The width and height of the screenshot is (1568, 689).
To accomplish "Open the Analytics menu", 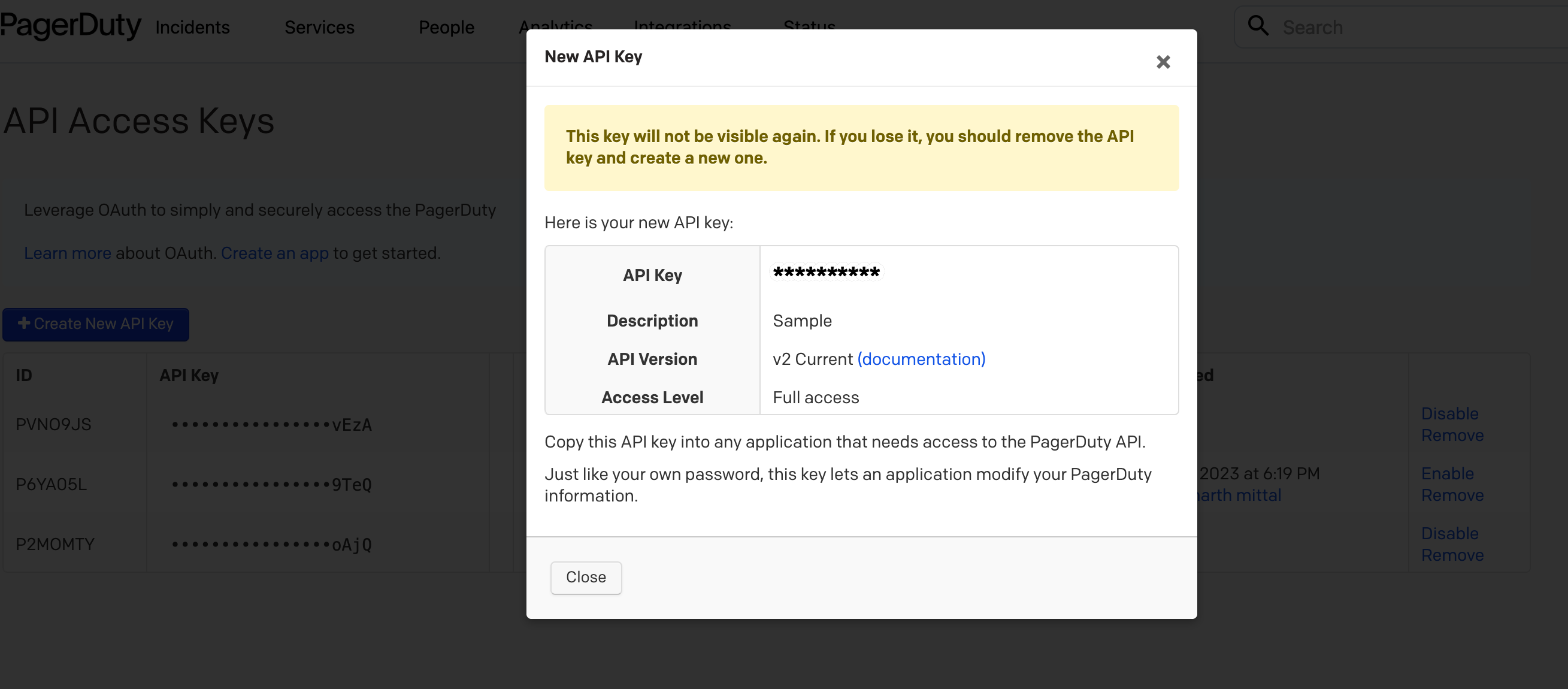I will (x=555, y=26).
